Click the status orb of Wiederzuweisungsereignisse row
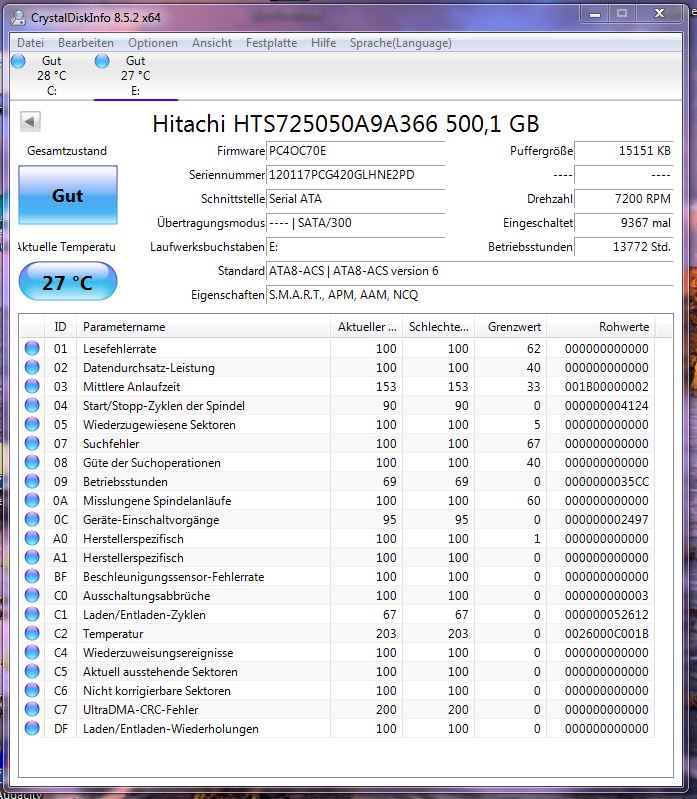The height and width of the screenshot is (799, 697). click(32, 653)
